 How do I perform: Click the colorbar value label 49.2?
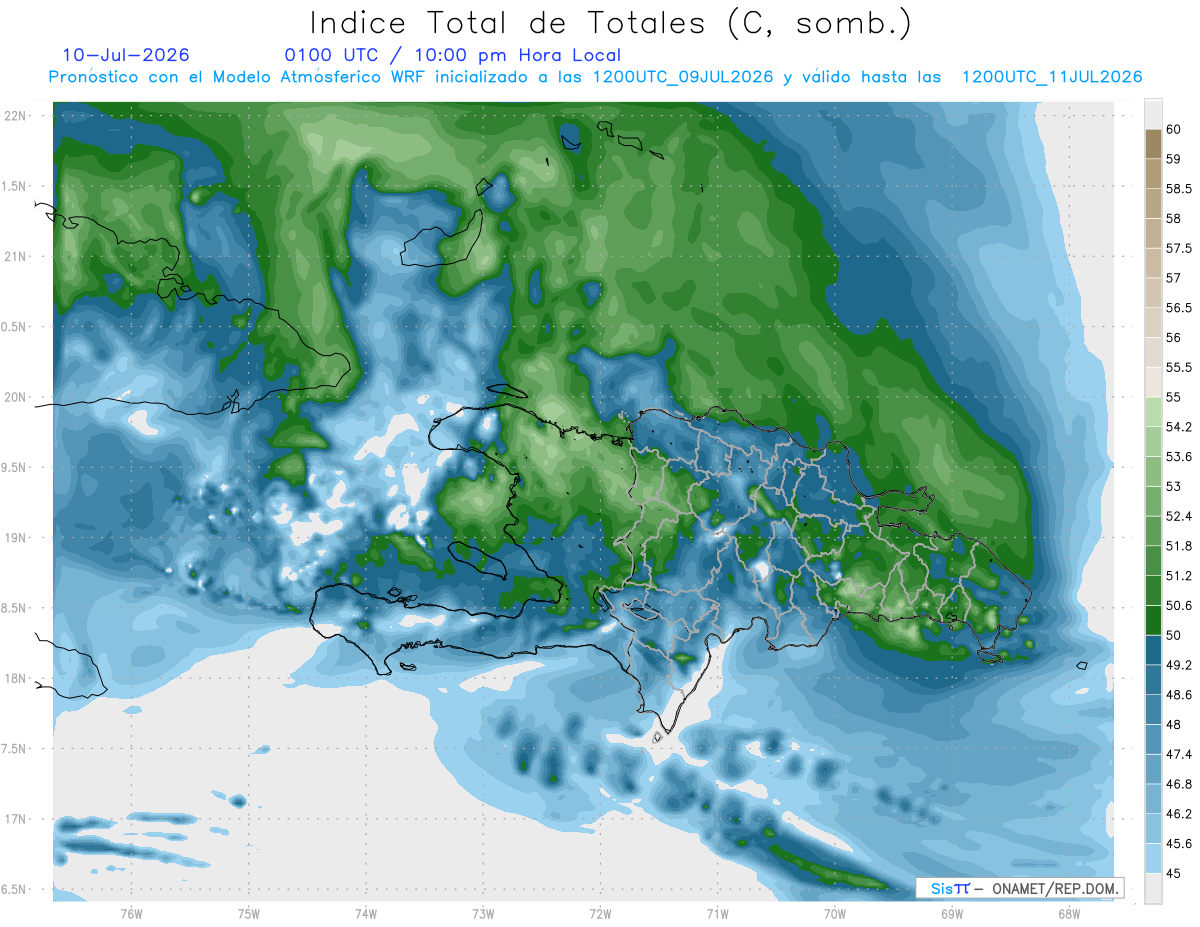click(x=1179, y=665)
